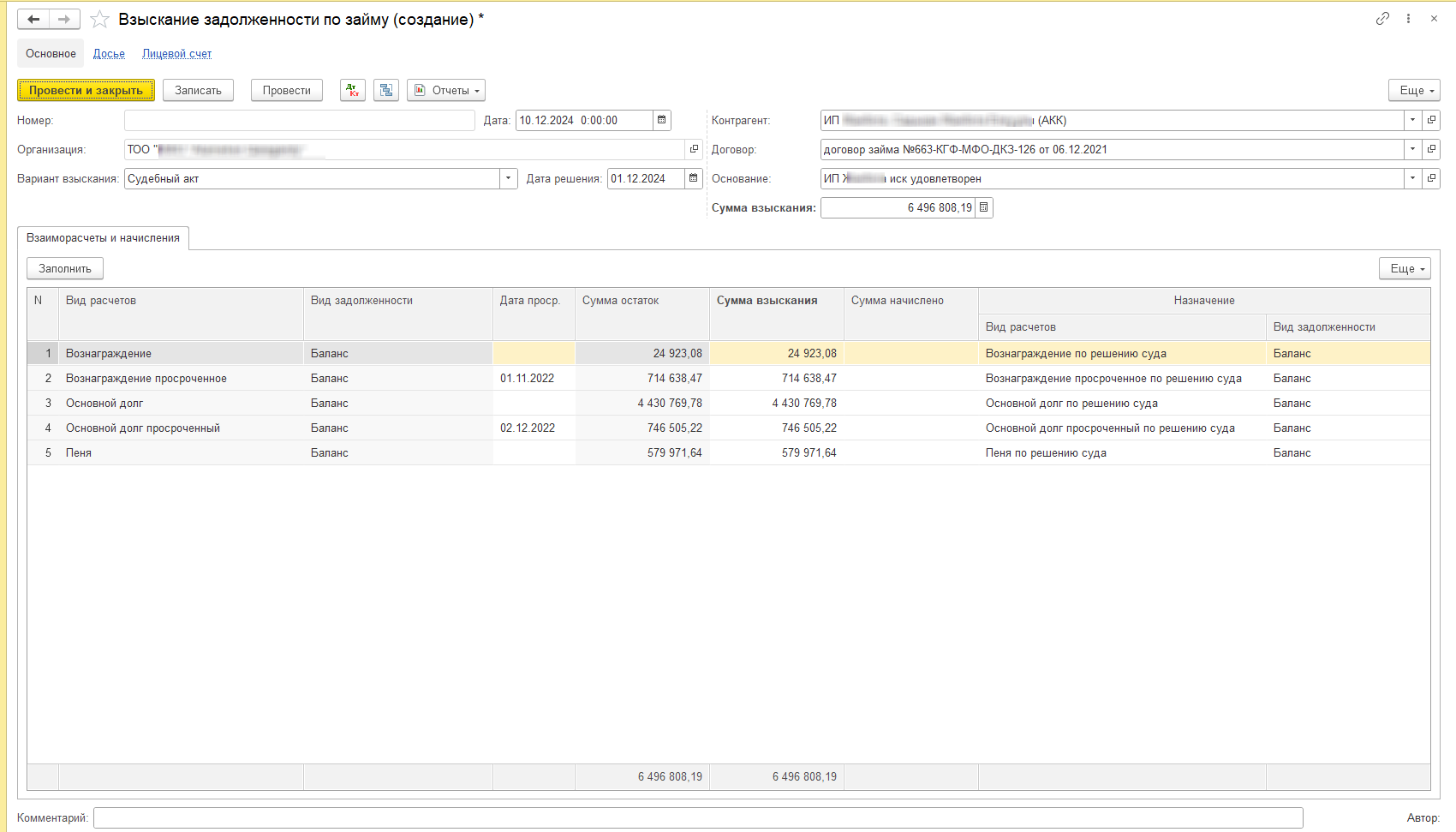Open calendar for the Дата field

tap(661, 120)
